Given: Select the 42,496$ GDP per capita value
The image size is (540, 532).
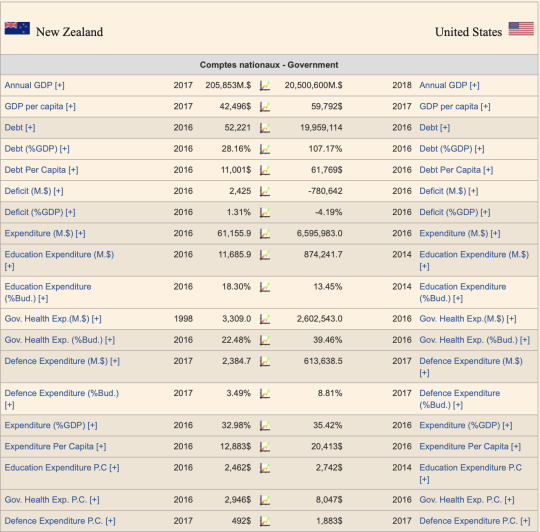Looking at the screenshot, I should pyautogui.click(x=235, y=106).
